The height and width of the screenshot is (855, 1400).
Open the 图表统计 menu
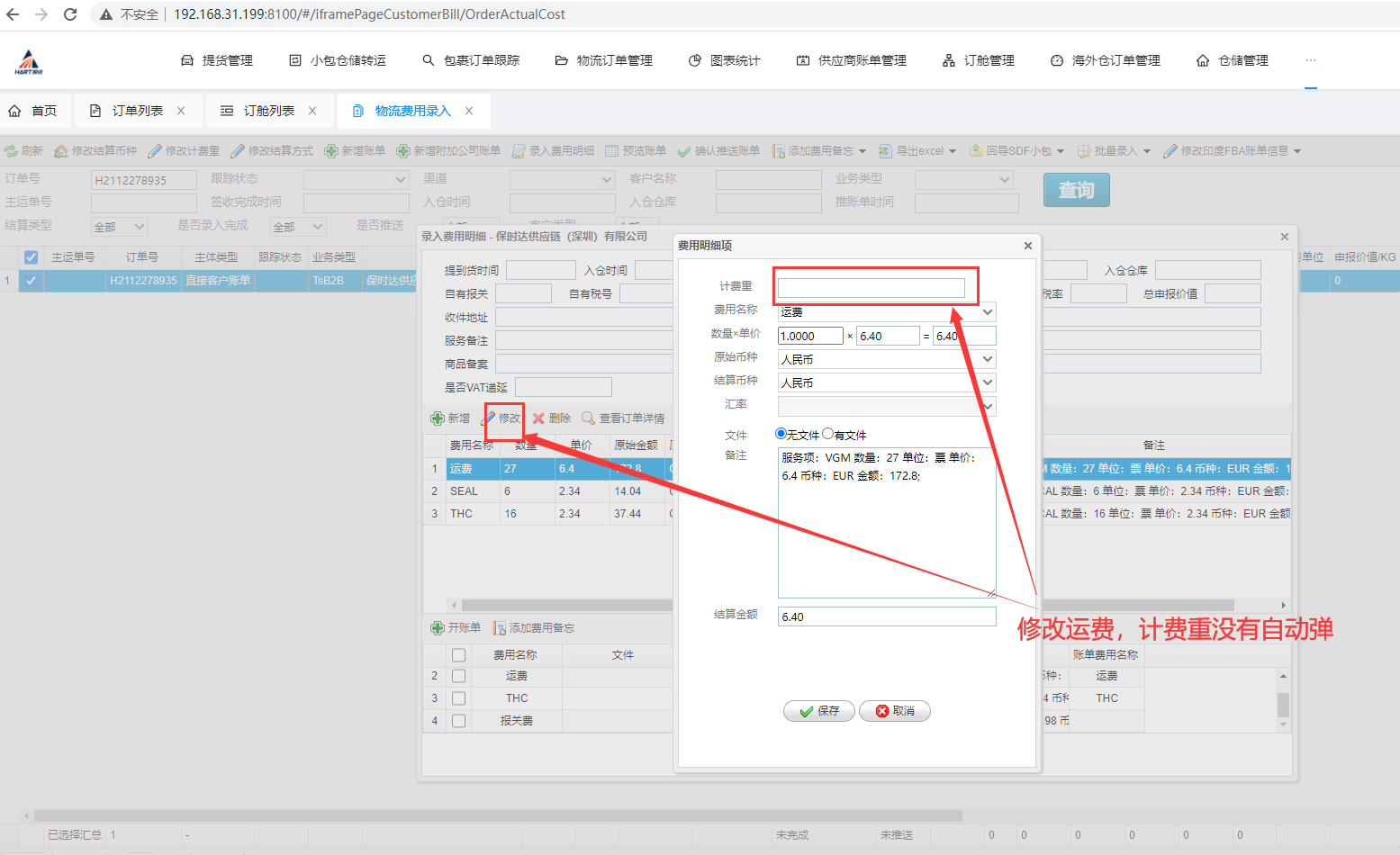click(725, 60)
